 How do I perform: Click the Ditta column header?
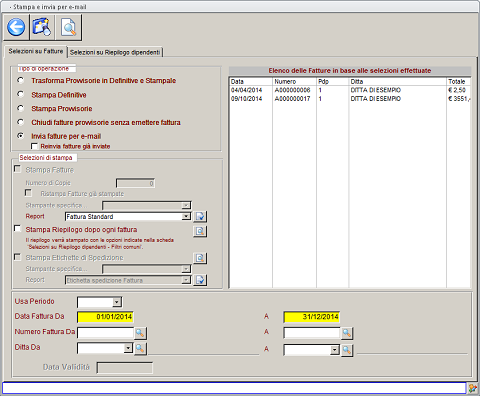pyautogui.click(x=397, y=81)
